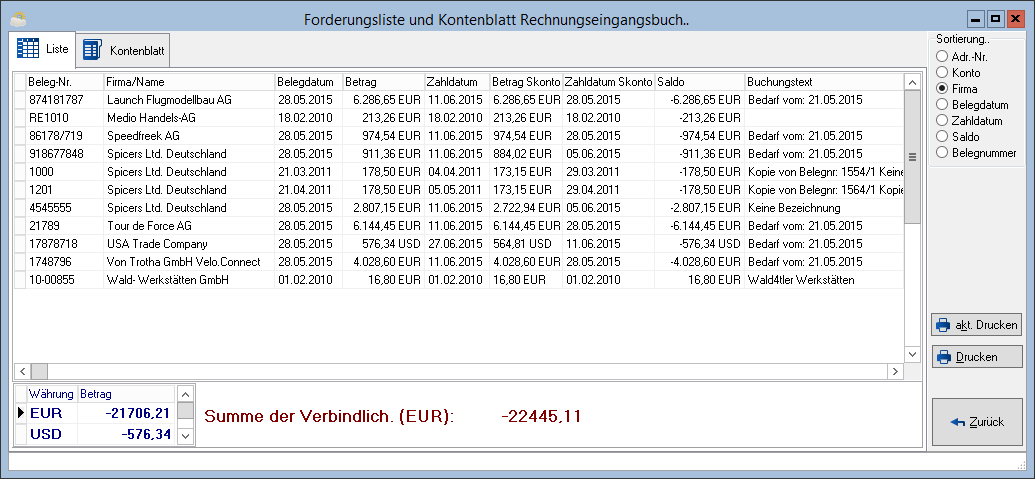Select EUR row in currency table
1035x479 pixels.
click(95, 414)
